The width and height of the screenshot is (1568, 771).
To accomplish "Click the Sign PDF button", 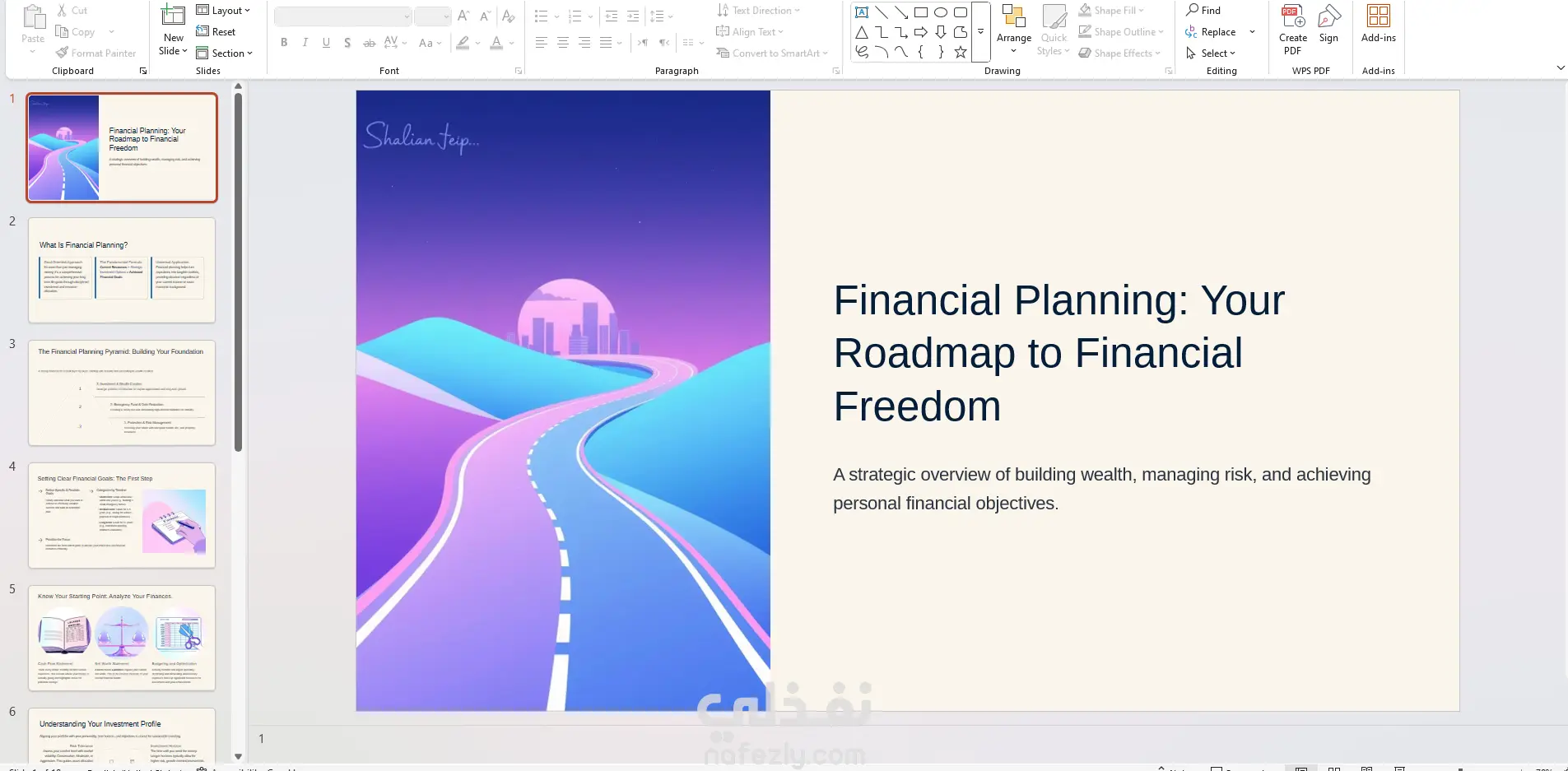I will [1328, 25].
